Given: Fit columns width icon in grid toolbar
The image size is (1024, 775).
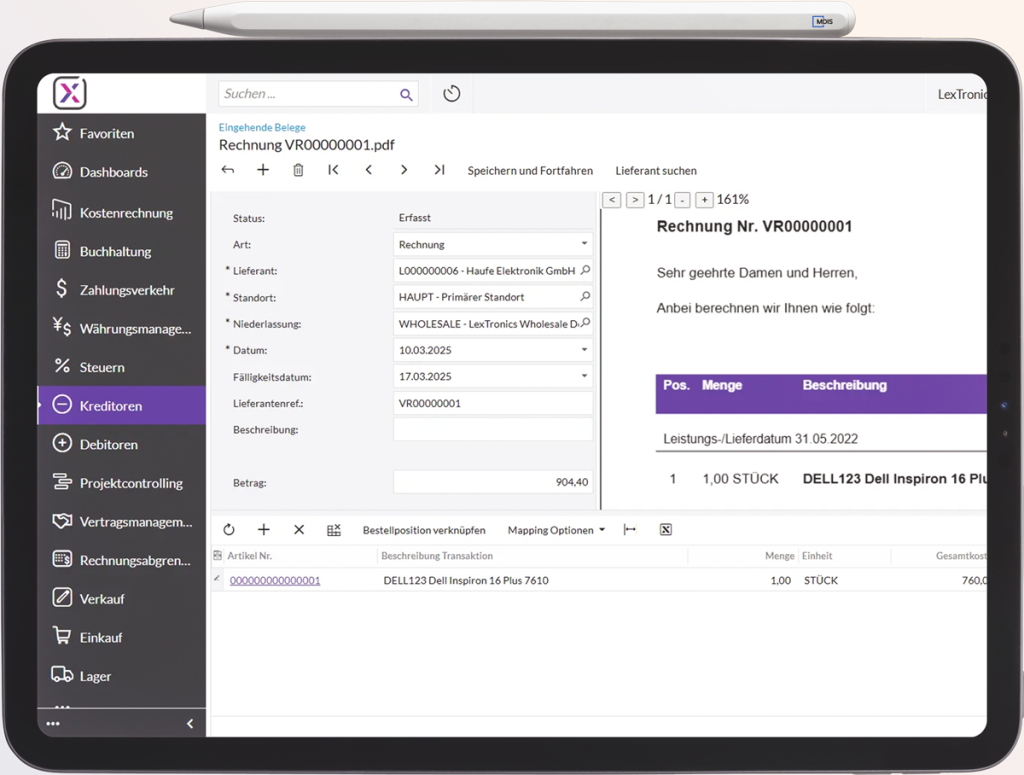Looking at the screenshot, I should click(630, 530).
